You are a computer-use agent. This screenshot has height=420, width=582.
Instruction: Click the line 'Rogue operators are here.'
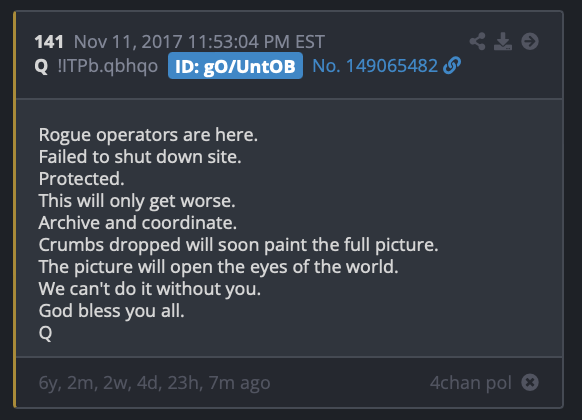click(x=148, y=134)
